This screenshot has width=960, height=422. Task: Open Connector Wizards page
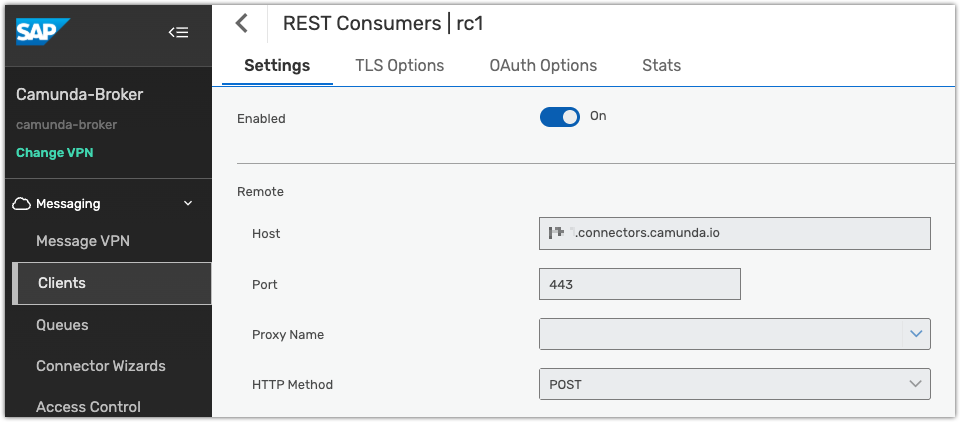coord(101,366)
